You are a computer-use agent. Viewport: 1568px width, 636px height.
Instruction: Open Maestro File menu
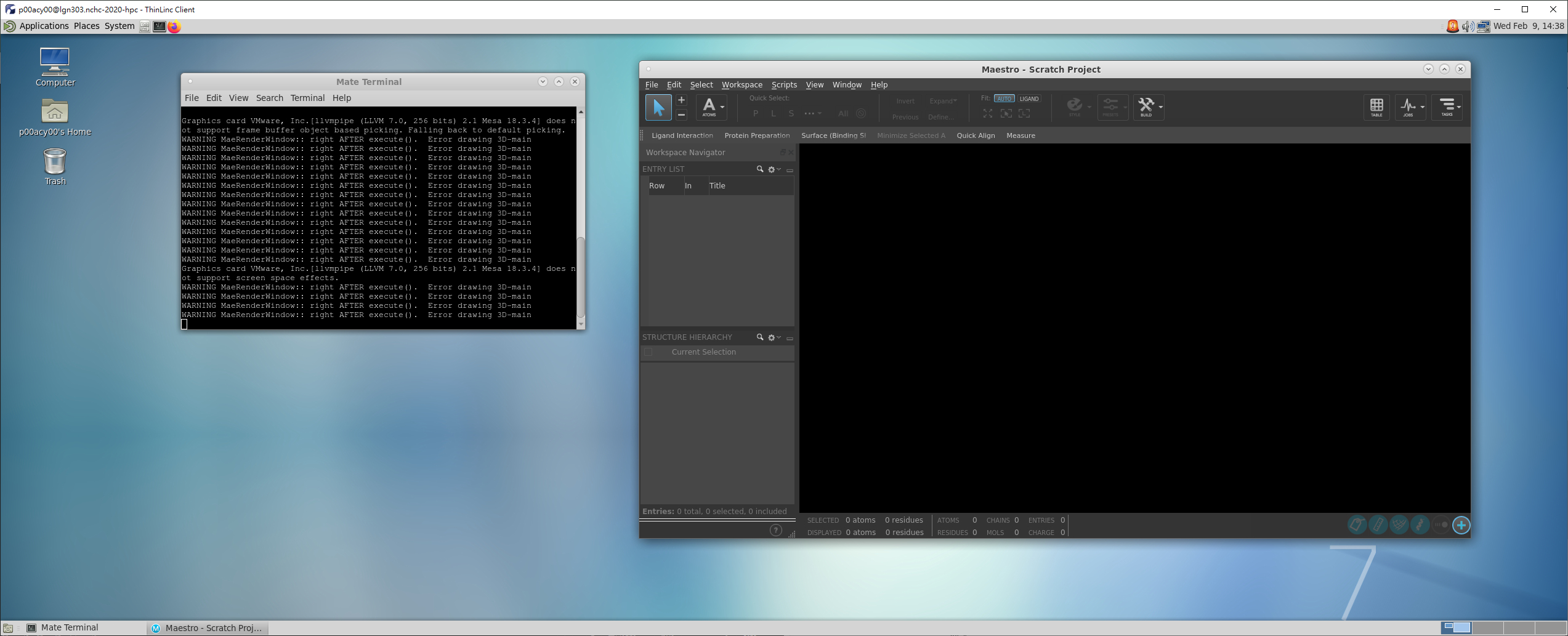click(651, 85)
